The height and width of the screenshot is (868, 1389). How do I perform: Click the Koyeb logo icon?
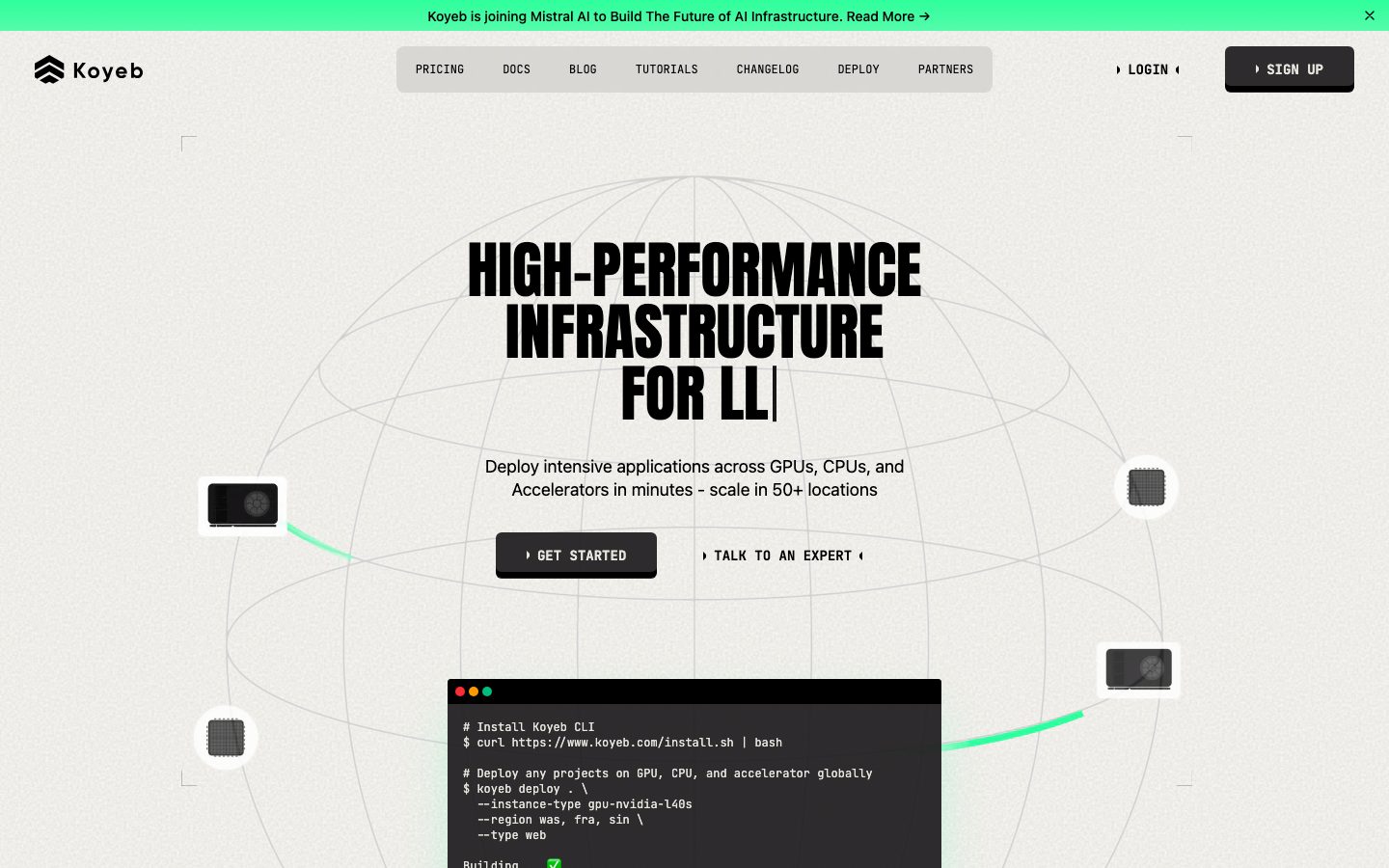tap(49, 69)
